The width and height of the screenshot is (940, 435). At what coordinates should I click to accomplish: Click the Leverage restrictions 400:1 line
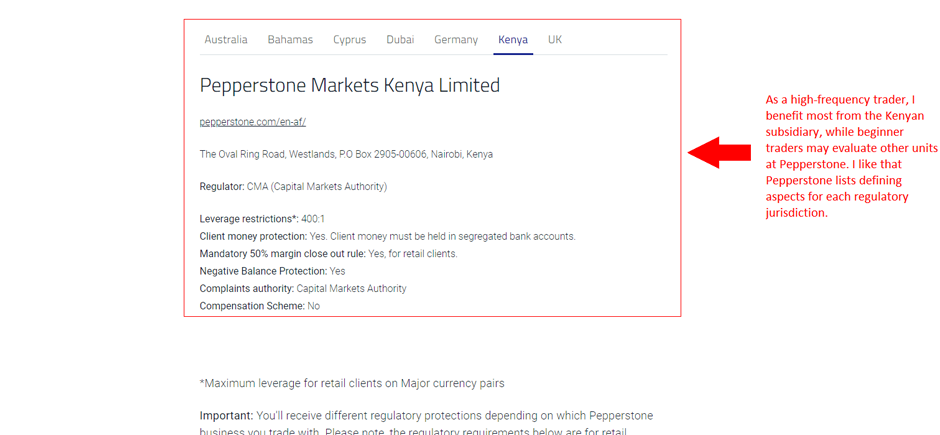click(261, 219)
